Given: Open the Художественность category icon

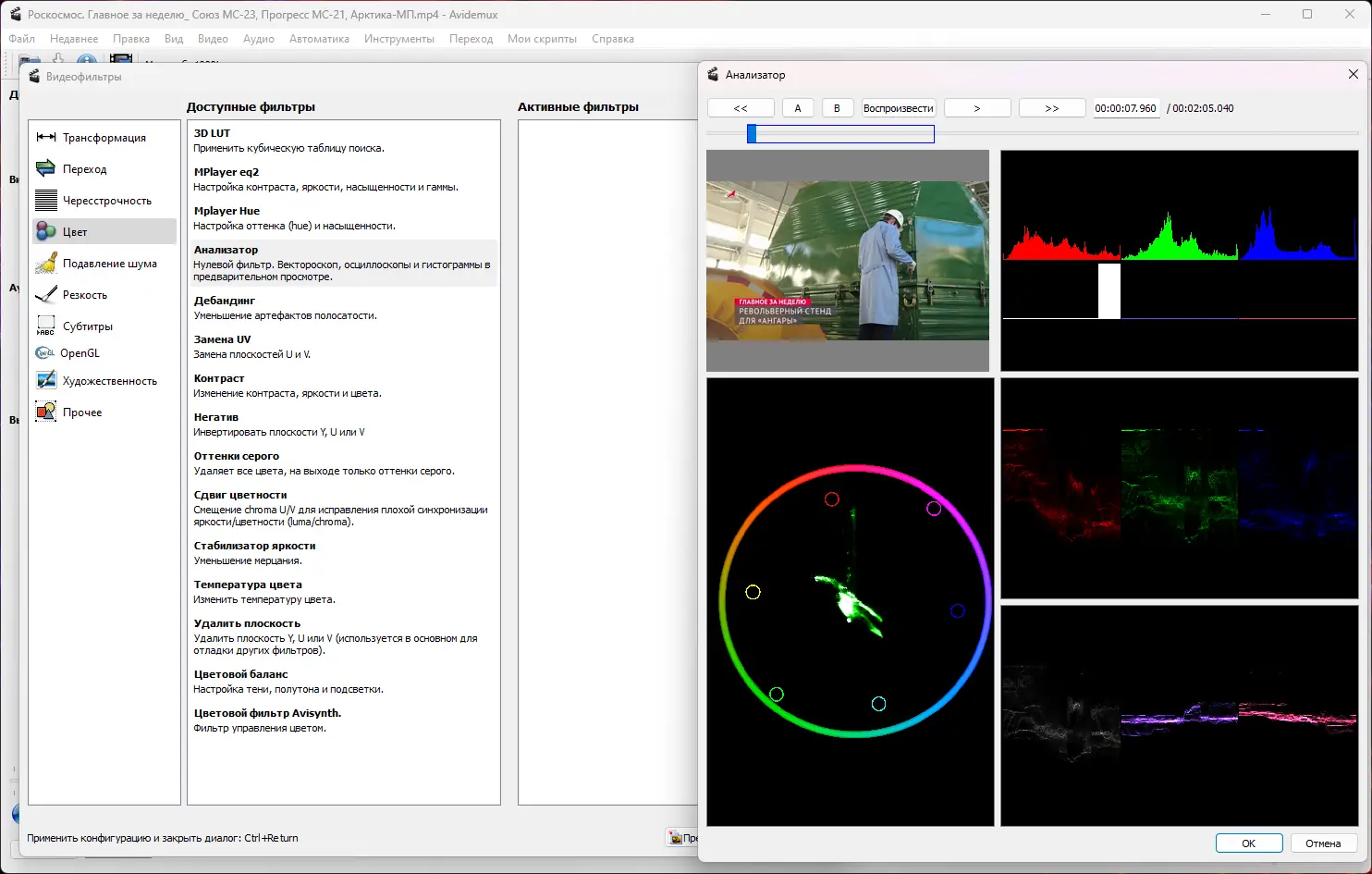Looking at the screenshot, I should (46, 381).
